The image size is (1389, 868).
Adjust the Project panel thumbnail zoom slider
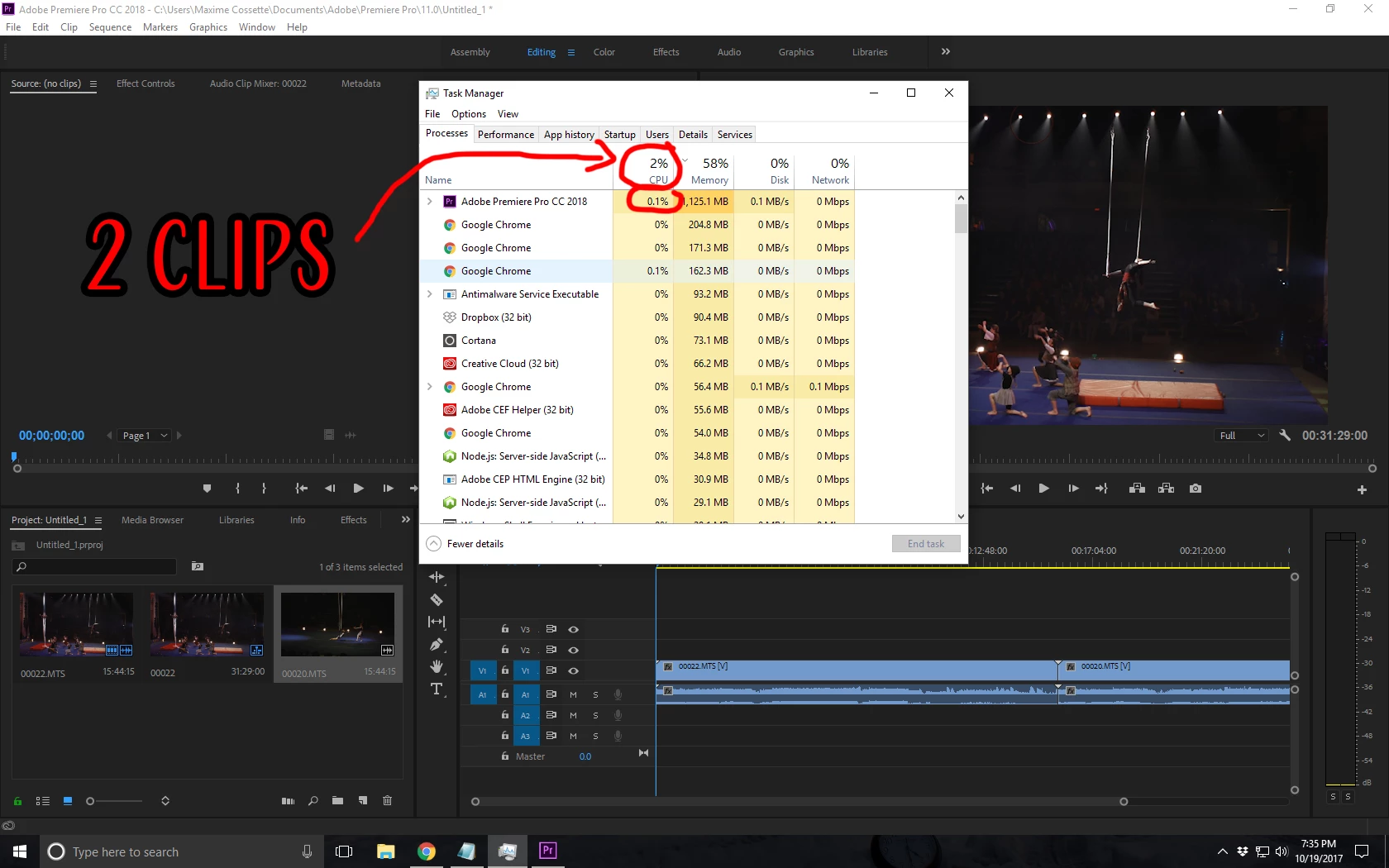(x=114, y=801)
